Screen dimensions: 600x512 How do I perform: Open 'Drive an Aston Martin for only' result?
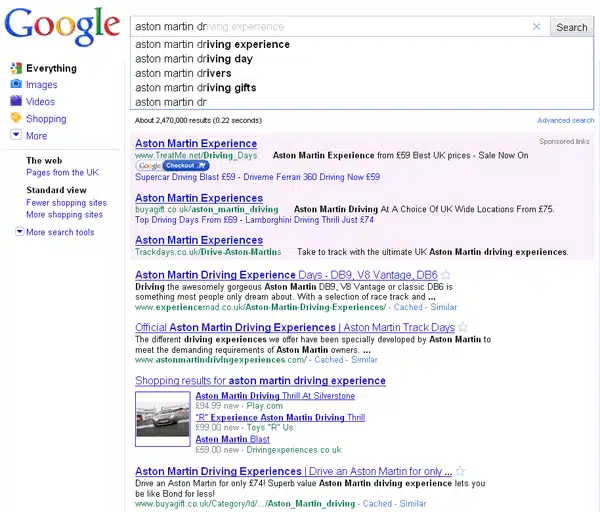[293, 471]
